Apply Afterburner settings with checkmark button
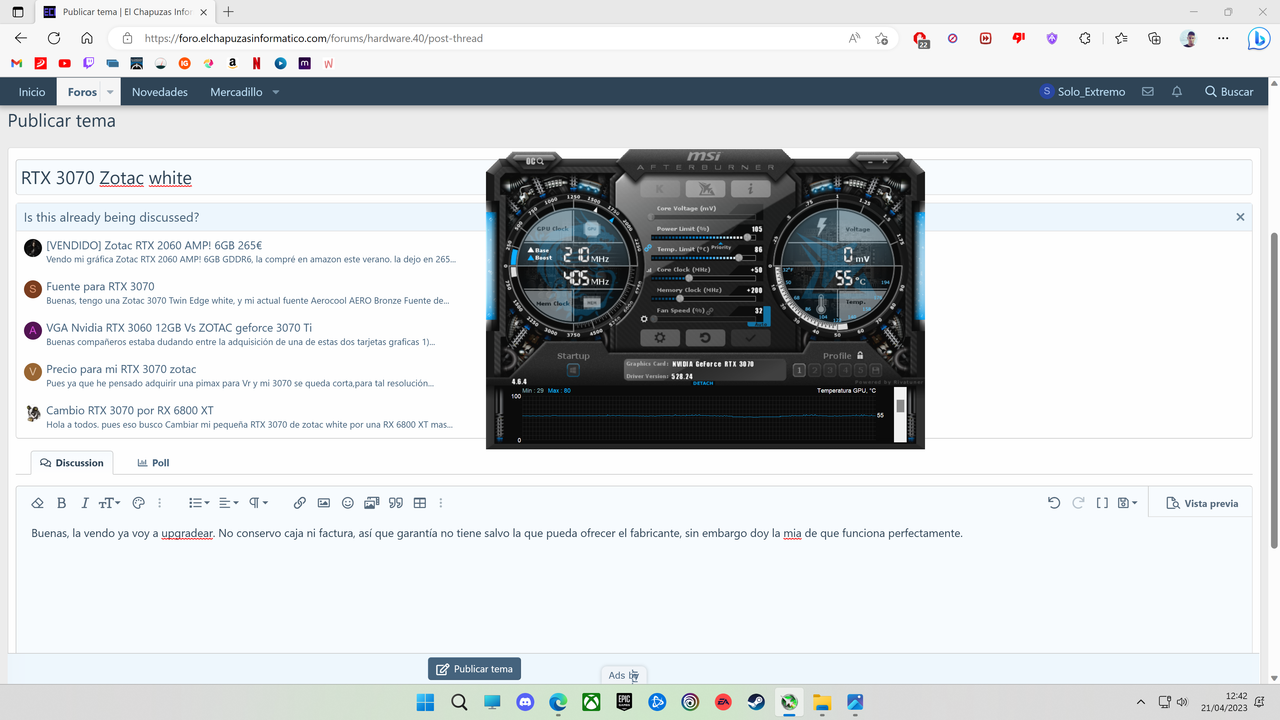The height and width of the screenshot is (720, 1280). (751, 338)
